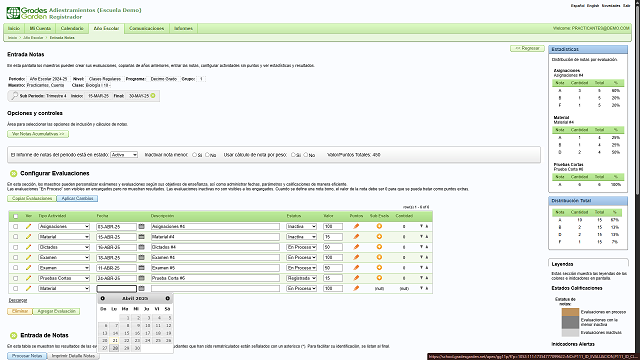Viewport: 640px width, 360px height.
Task: Tick the select-all checkbox in the table header
Action: click(16, 216)
